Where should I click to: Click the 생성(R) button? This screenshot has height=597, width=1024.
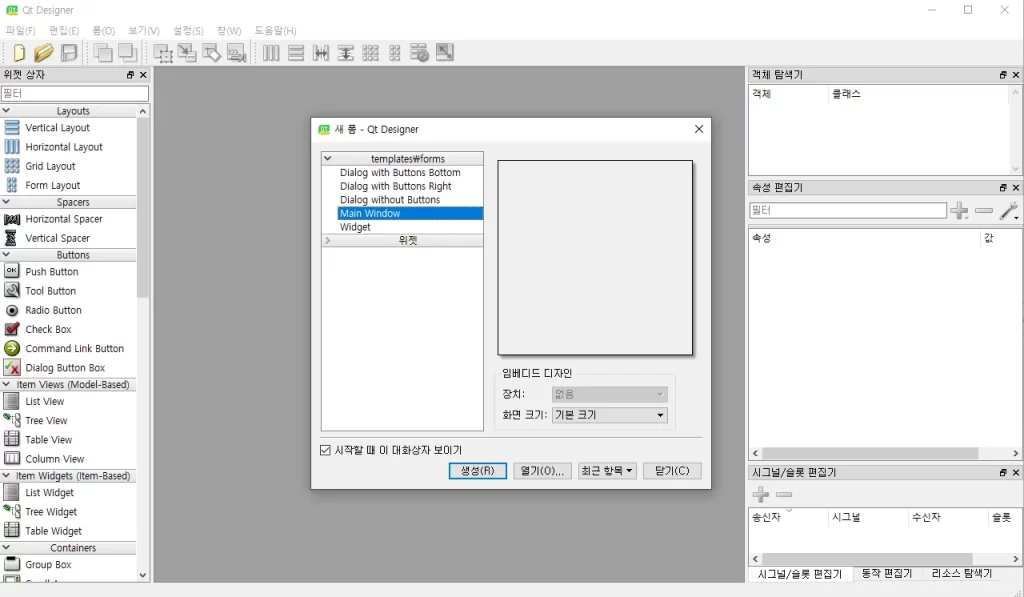(477, 471)
